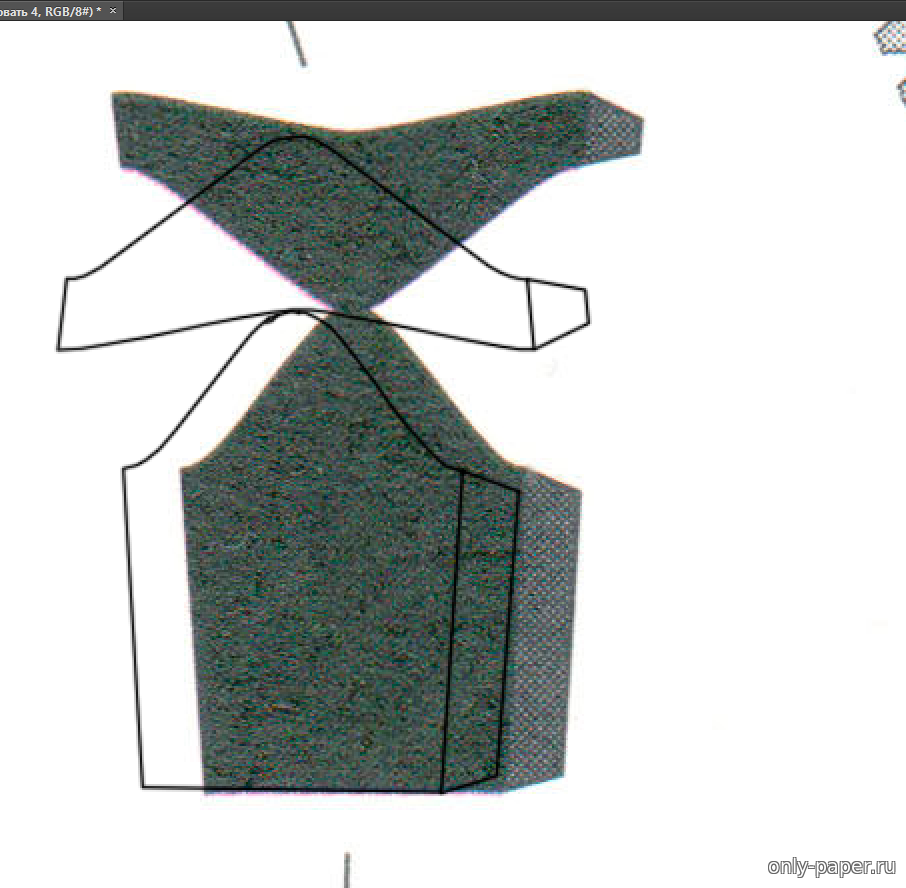Switch to the RGB/8# document tab
Screen dimensions: 906x888
[50, 9]
